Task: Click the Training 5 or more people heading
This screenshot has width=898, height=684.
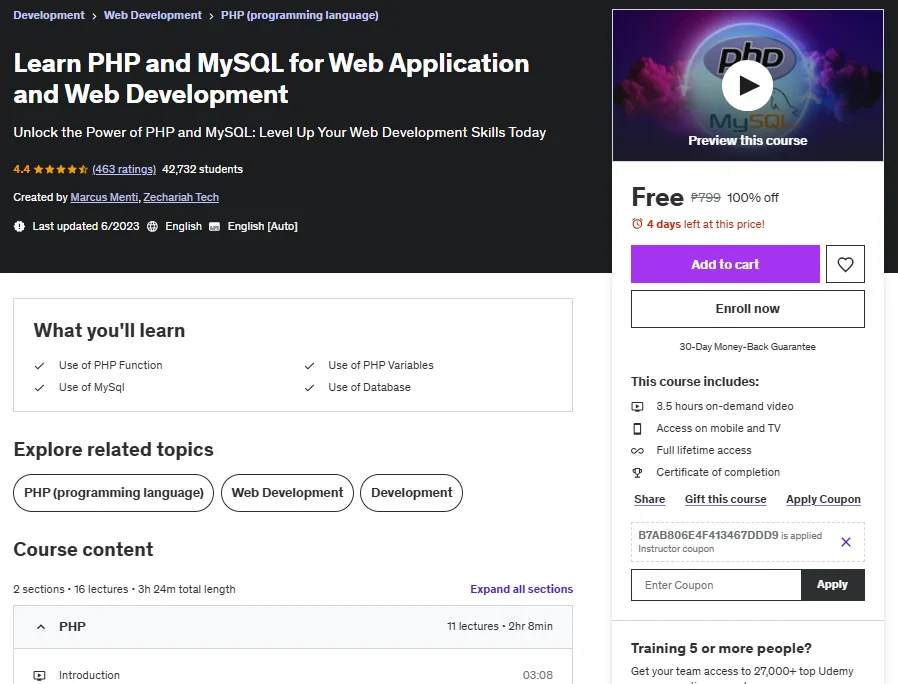Action: pos(721,648)
